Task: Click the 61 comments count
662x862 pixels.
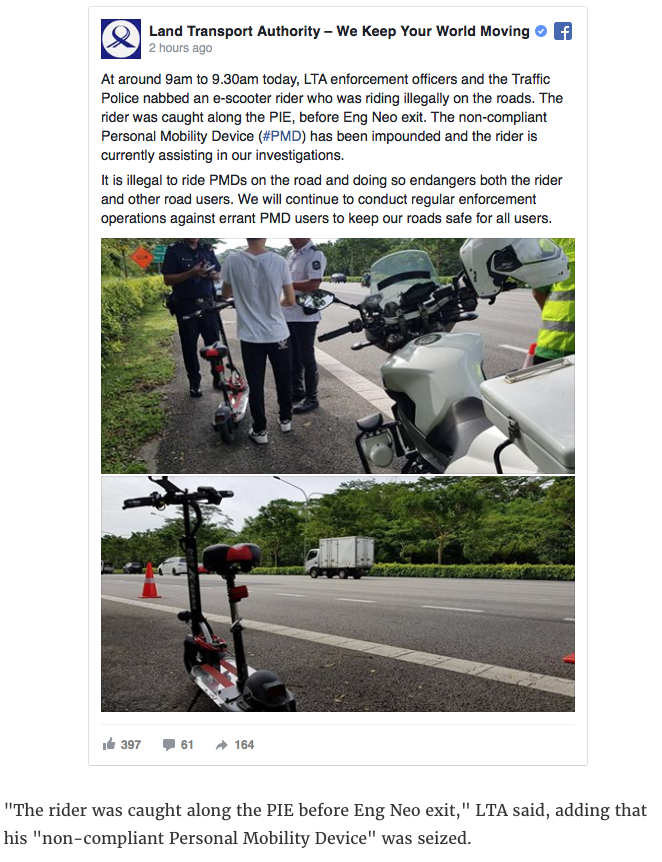Action: [187, 745]
